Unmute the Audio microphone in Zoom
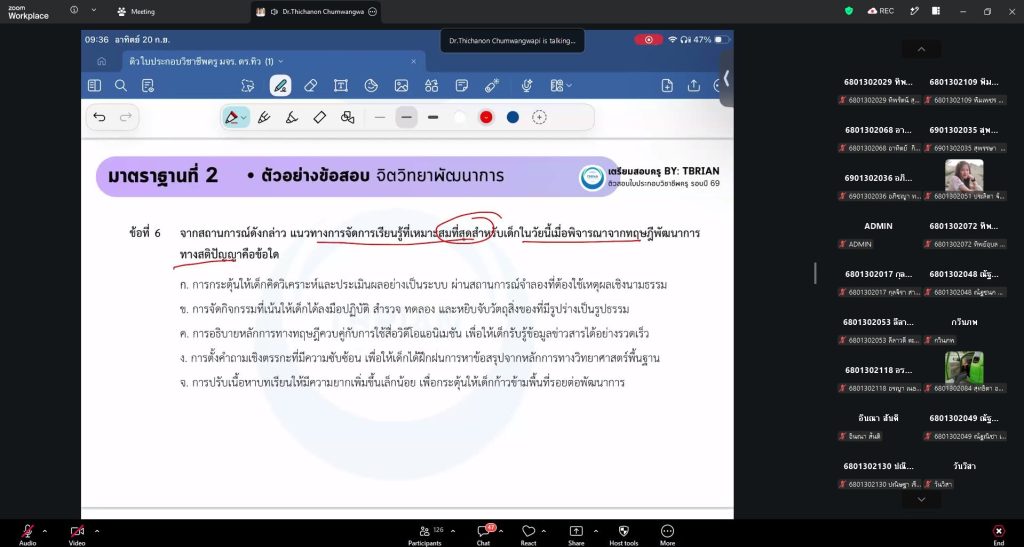Image resolution: width=1024 pixels, height=547 pixels. pyautogui.click(x=27, y=534)
